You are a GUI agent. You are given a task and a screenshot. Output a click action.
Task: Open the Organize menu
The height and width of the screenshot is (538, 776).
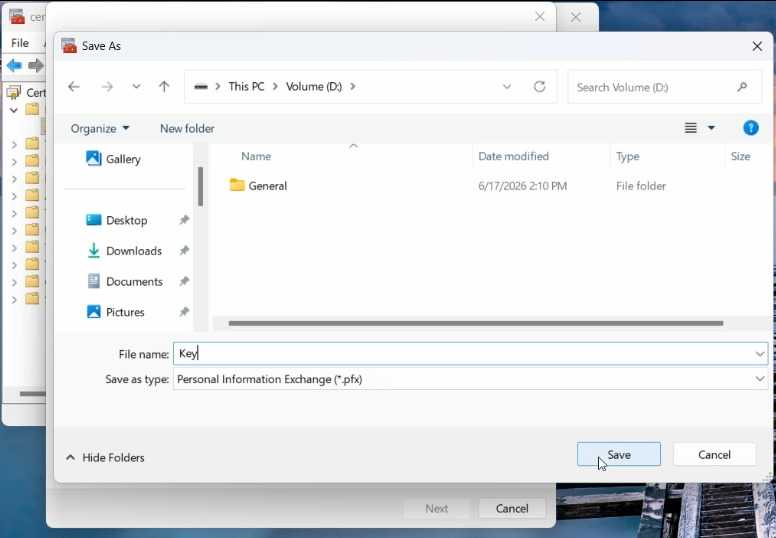click(100, 129)
